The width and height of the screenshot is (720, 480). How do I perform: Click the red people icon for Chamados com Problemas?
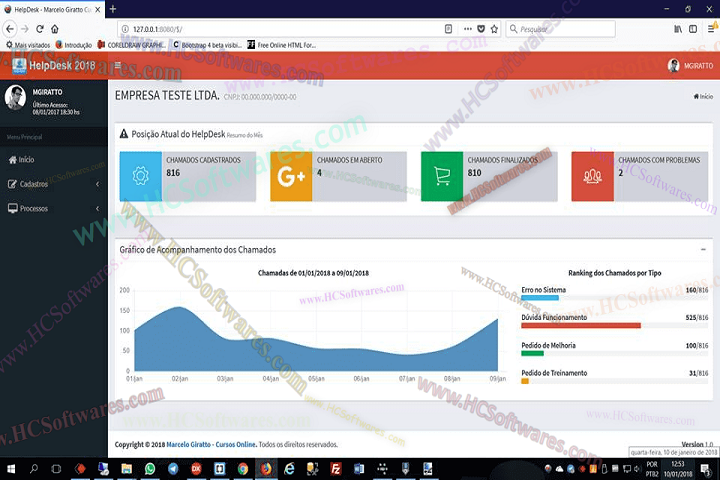592,176
